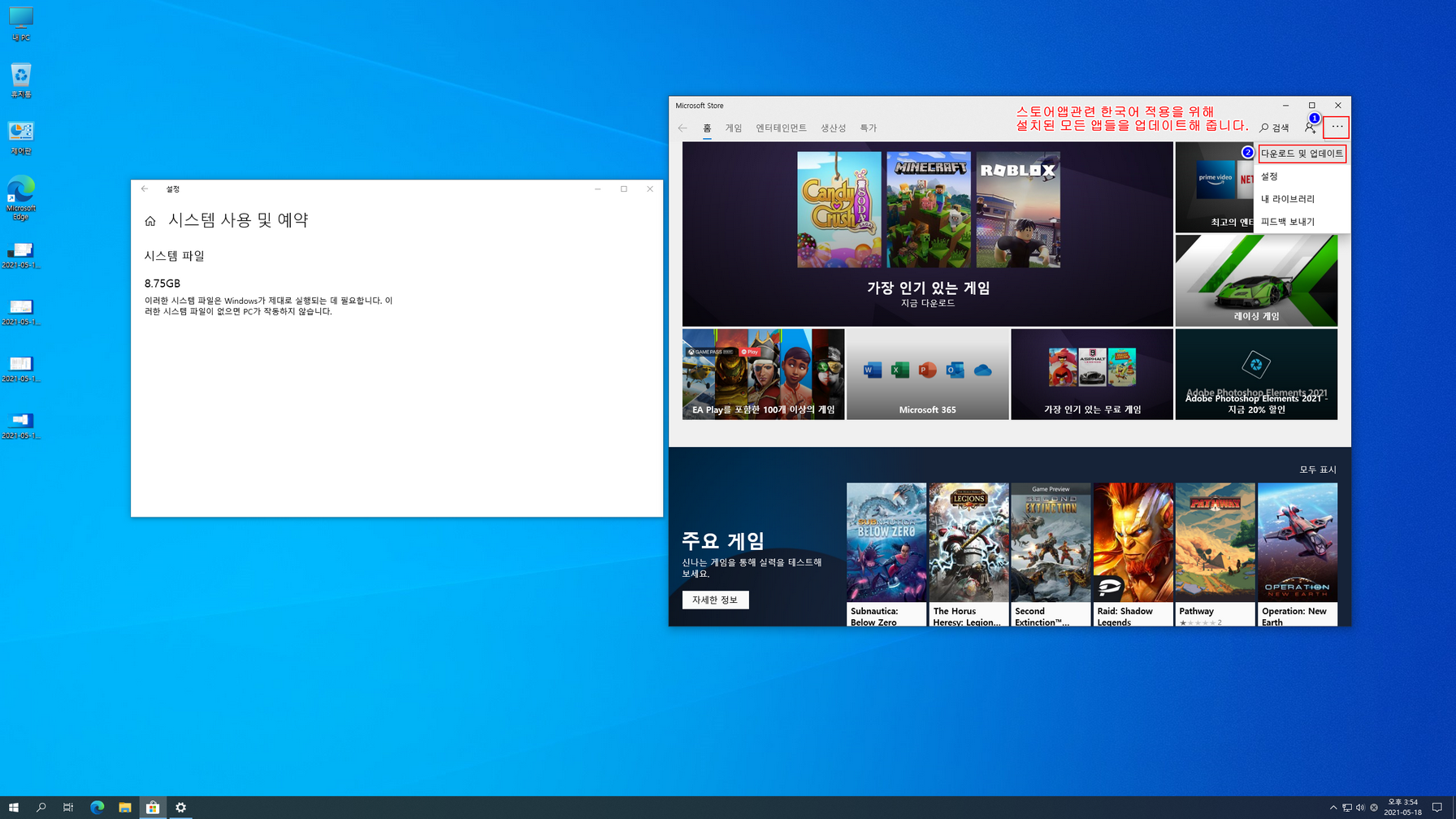This screenshot has height=819, width=1456.
Task: Click the taskbar search icon
Action: [41, 807]
